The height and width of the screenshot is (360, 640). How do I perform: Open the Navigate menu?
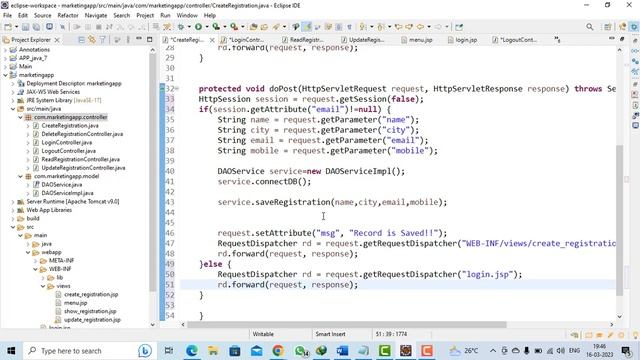coord(96,16)
